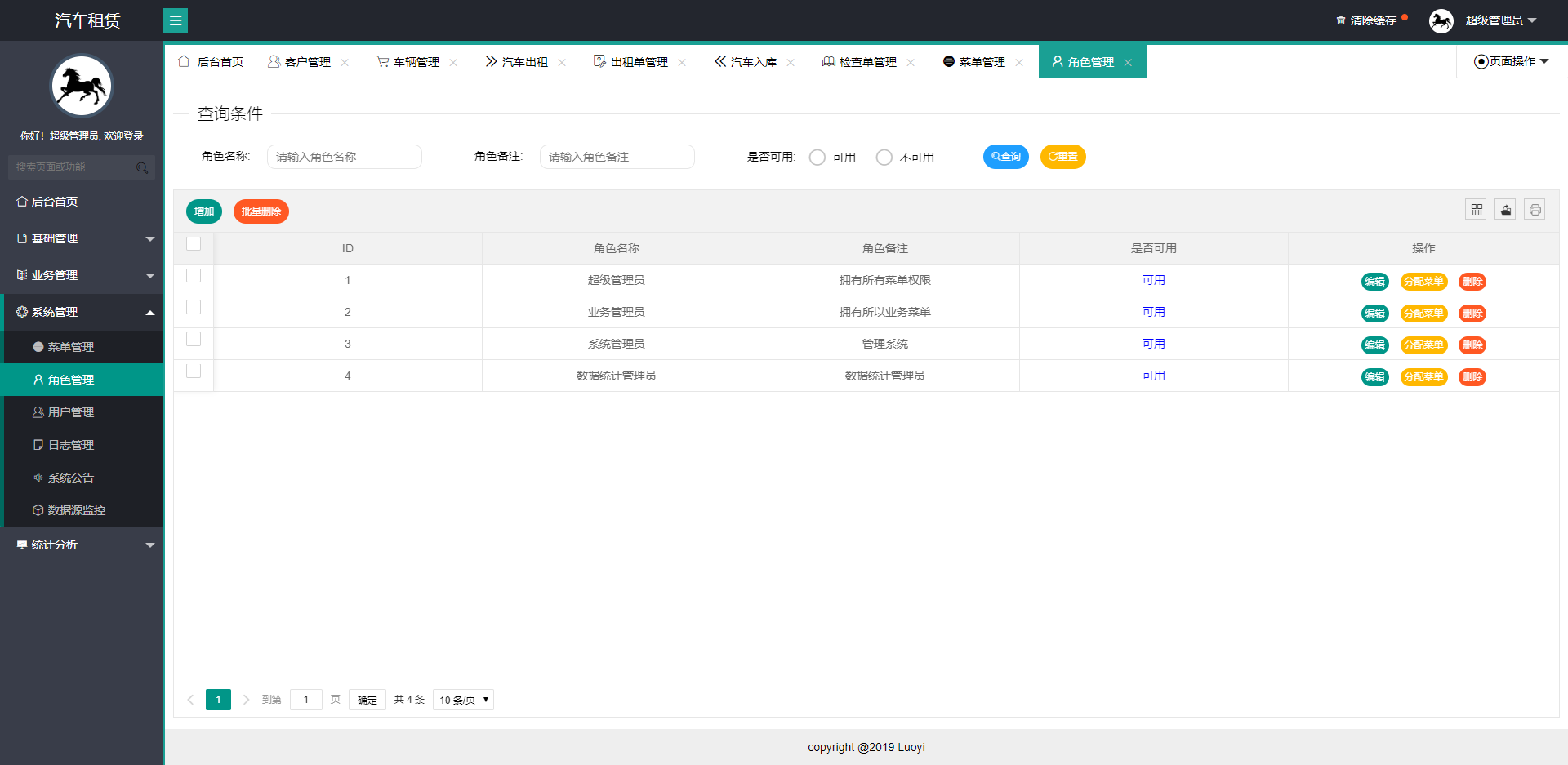Open 数据源监控 in sidebar submenu
The height and width of the screenshot is (765, 1568).
coord(82,510)
